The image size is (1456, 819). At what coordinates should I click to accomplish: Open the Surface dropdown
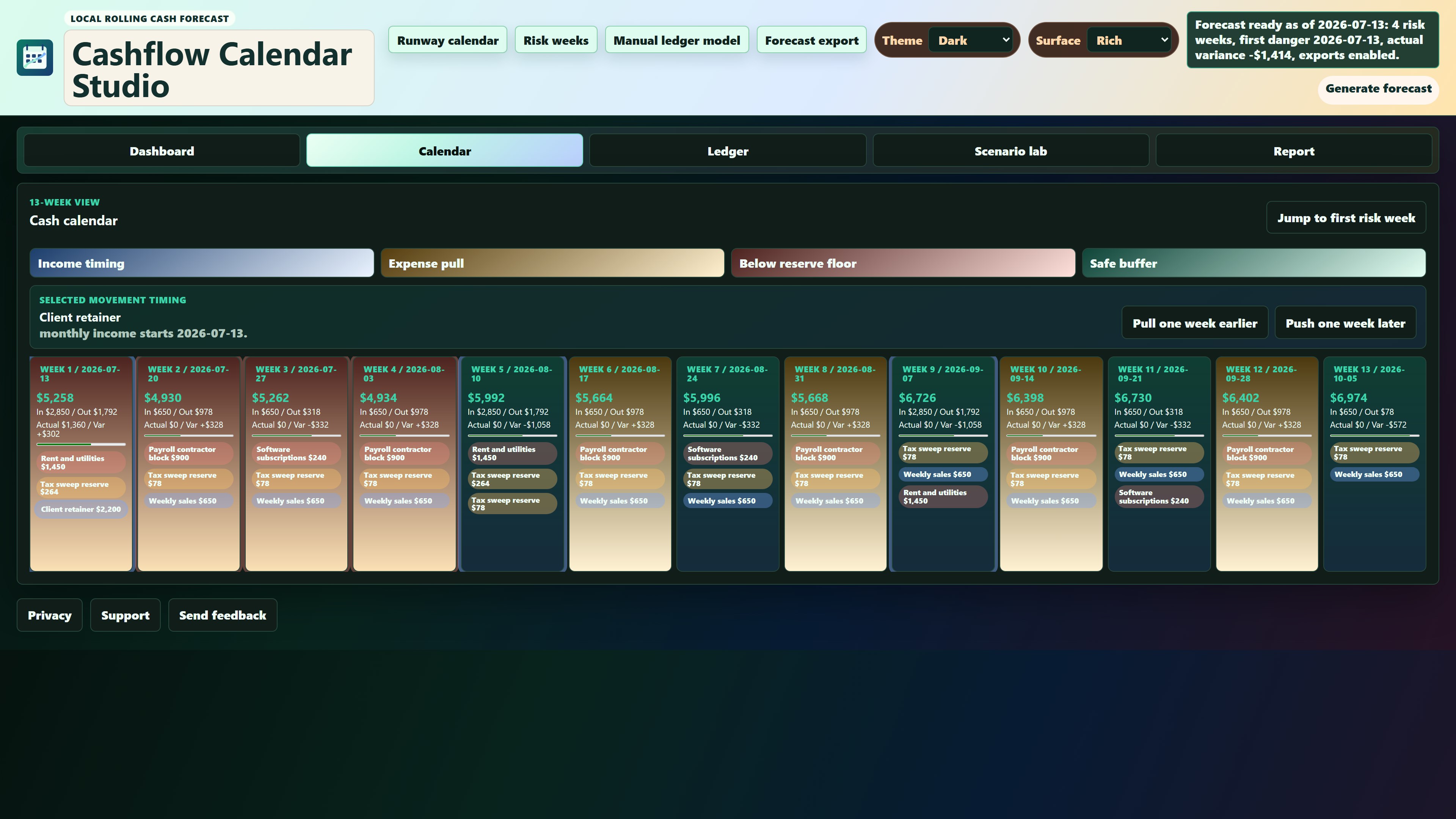pos(1129,41)
